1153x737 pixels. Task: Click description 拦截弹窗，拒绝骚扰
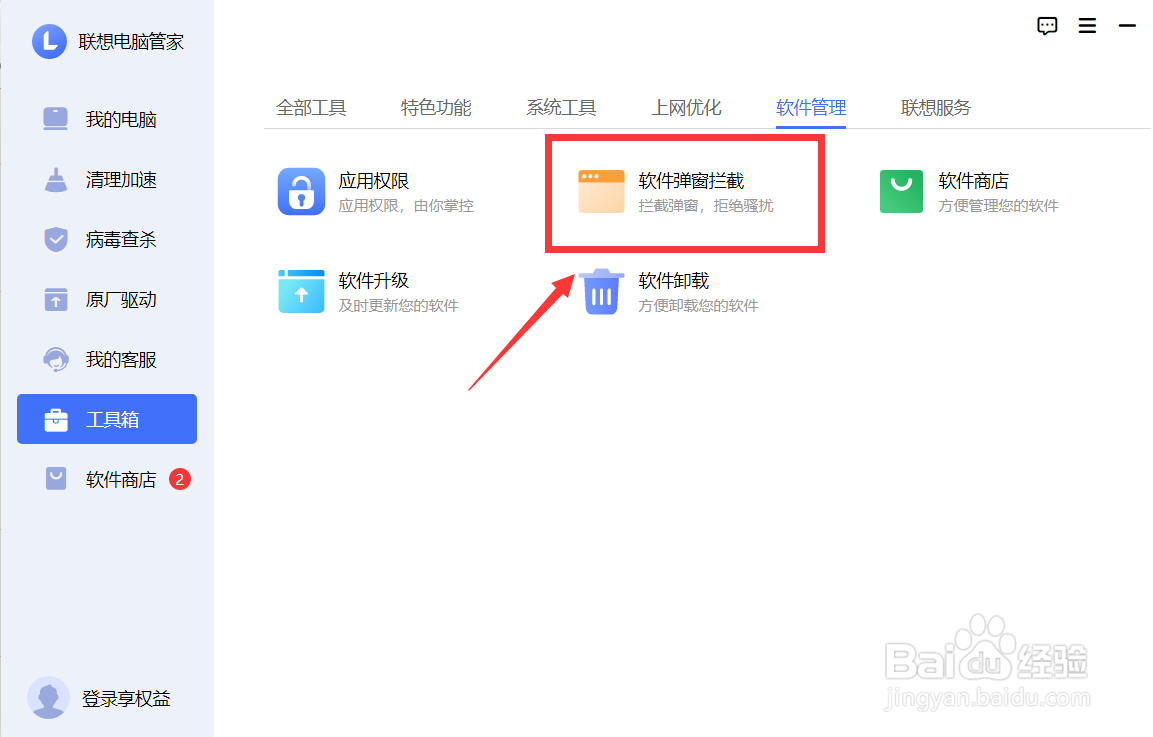click(x=706, y=206)
